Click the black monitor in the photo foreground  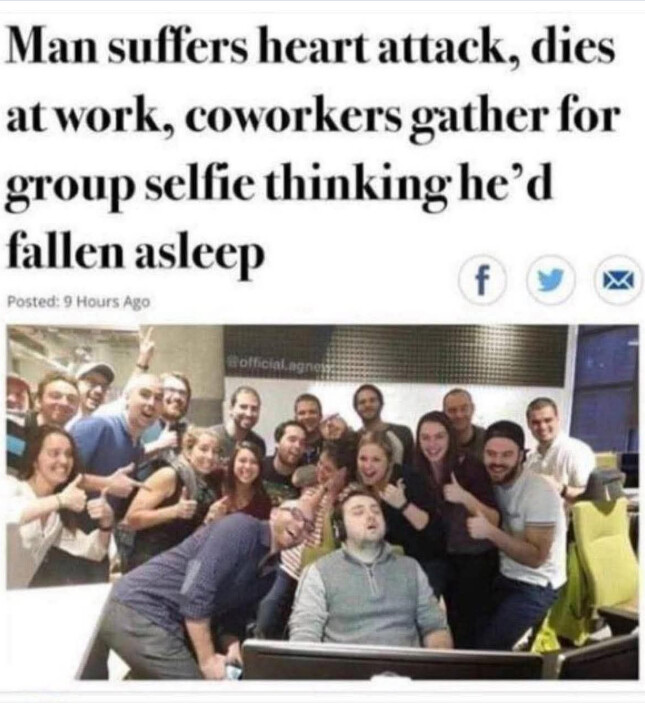coord(392,661)
